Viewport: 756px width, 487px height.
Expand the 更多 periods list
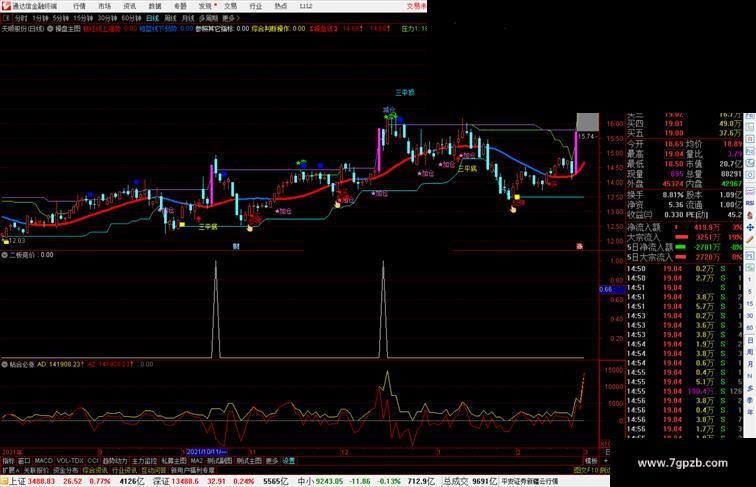[230, 18]
